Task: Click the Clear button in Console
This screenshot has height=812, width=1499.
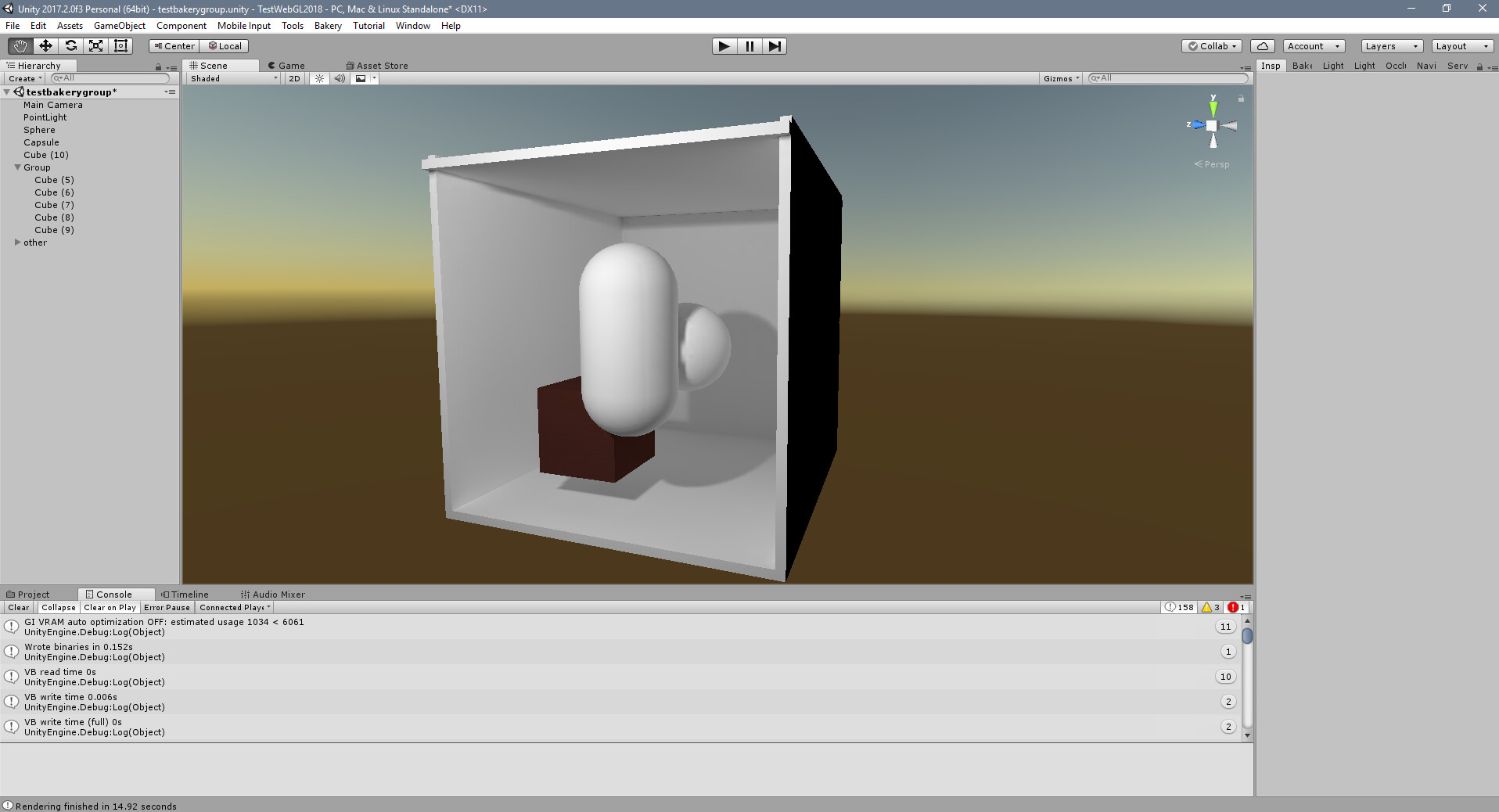Action: (17, 607)
